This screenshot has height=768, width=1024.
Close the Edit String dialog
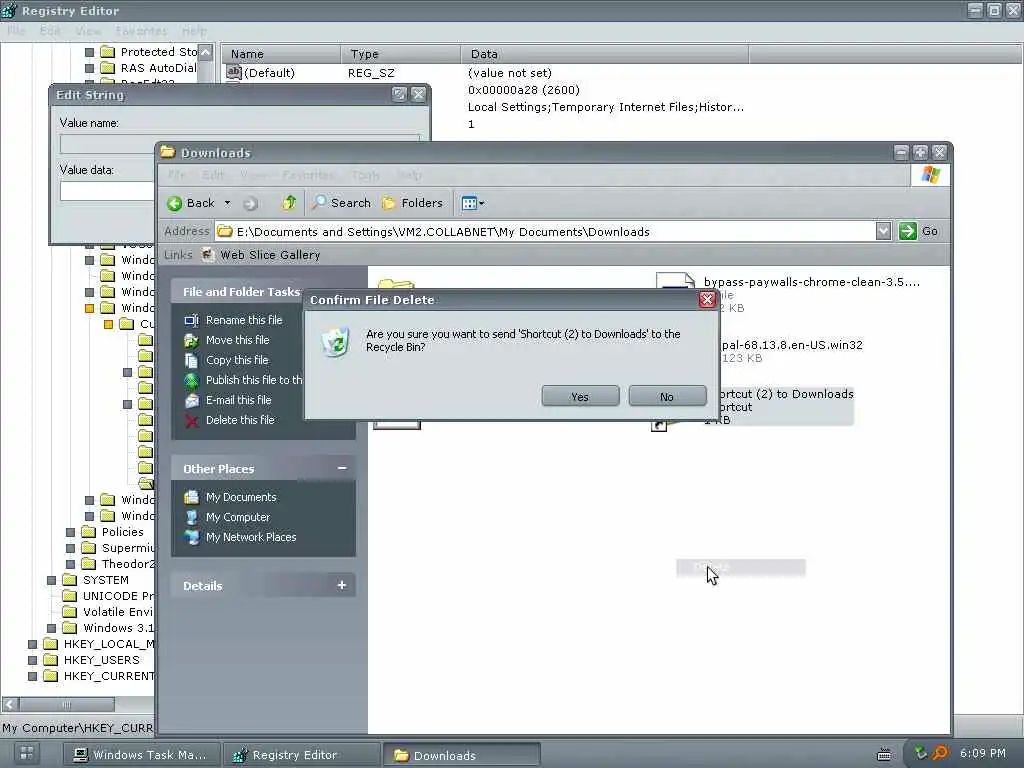coord(419,95)
